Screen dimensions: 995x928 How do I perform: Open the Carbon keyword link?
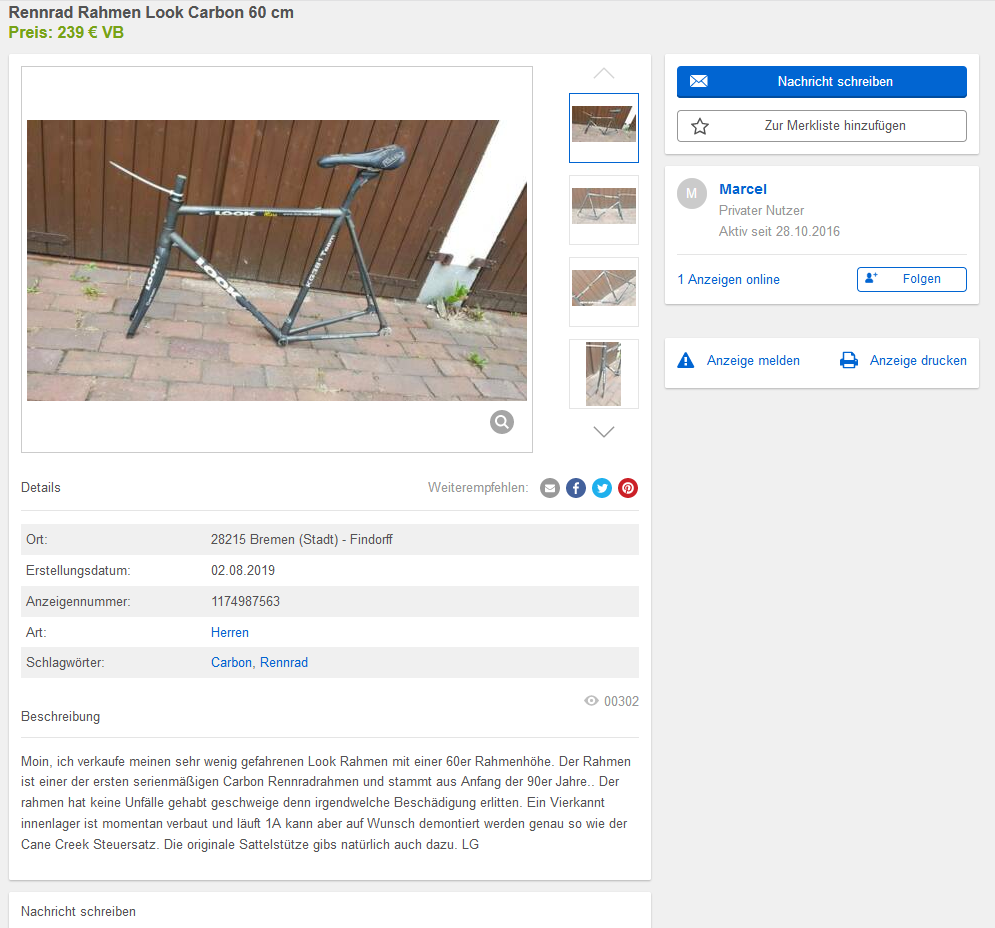tap(231, 662)
